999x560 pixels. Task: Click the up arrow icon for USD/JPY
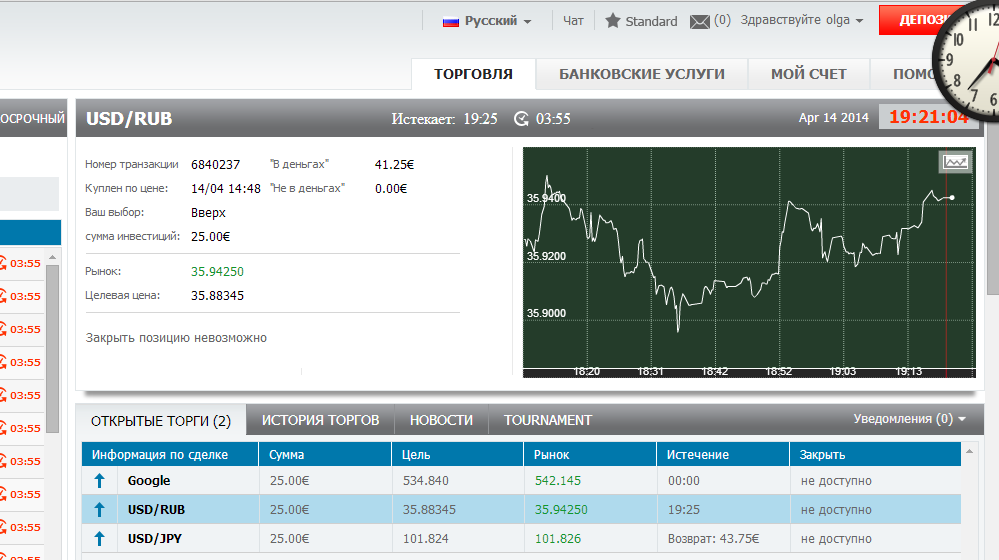point(99,539)
